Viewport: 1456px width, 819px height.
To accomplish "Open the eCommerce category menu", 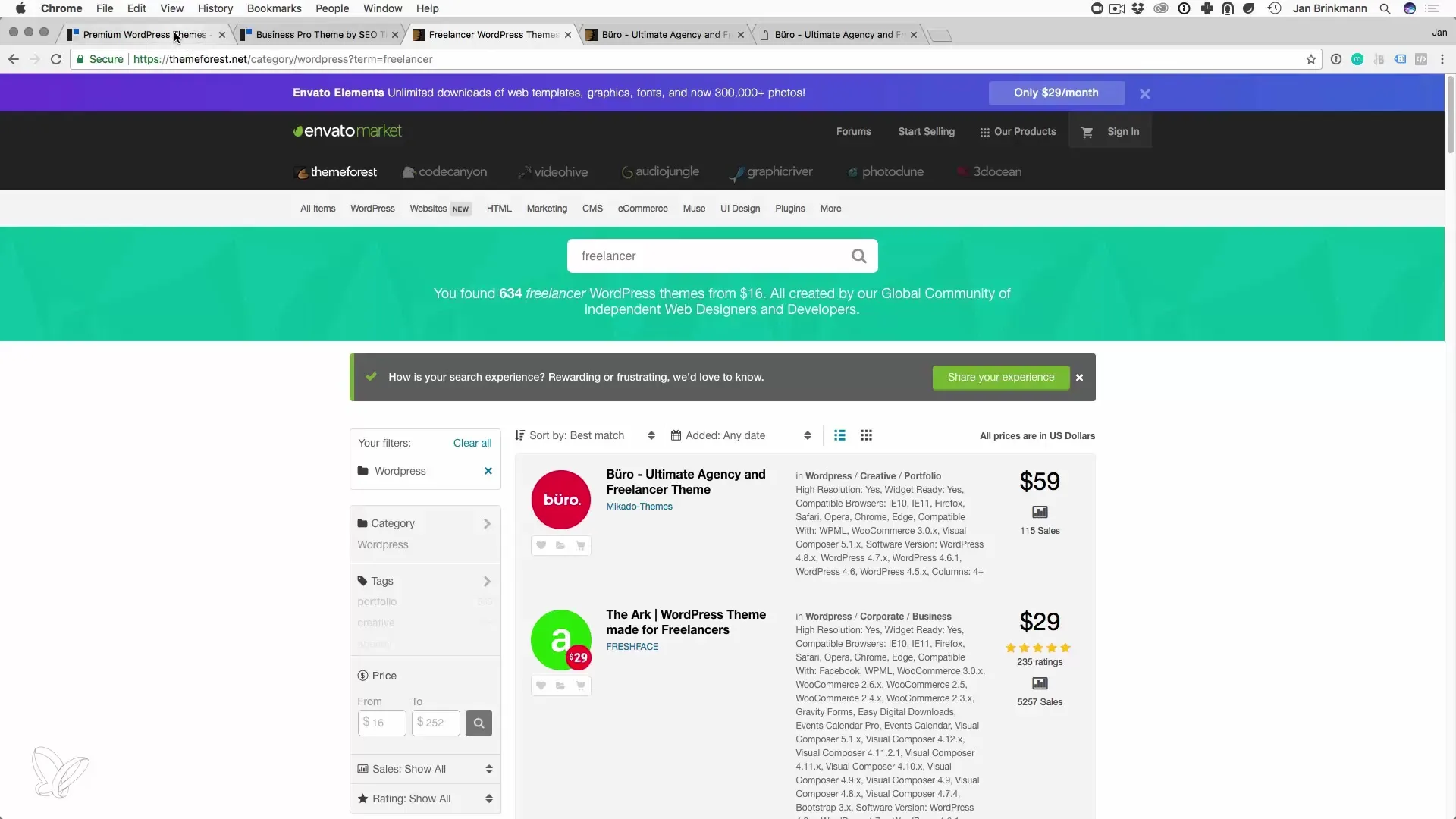I will pos(642,209).
